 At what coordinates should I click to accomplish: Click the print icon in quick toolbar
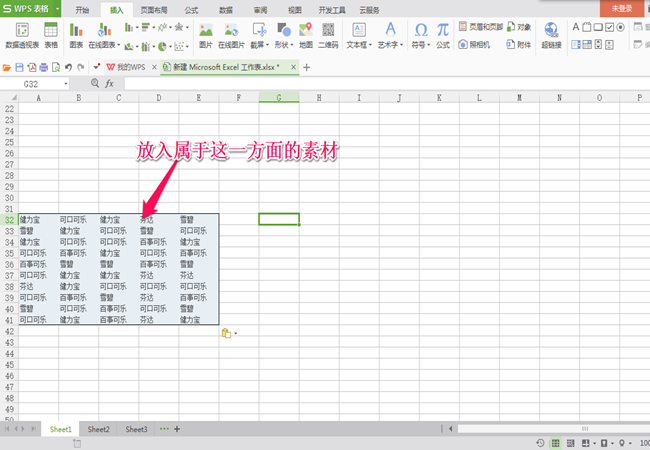pyautogui.click(x=44, y=67)
